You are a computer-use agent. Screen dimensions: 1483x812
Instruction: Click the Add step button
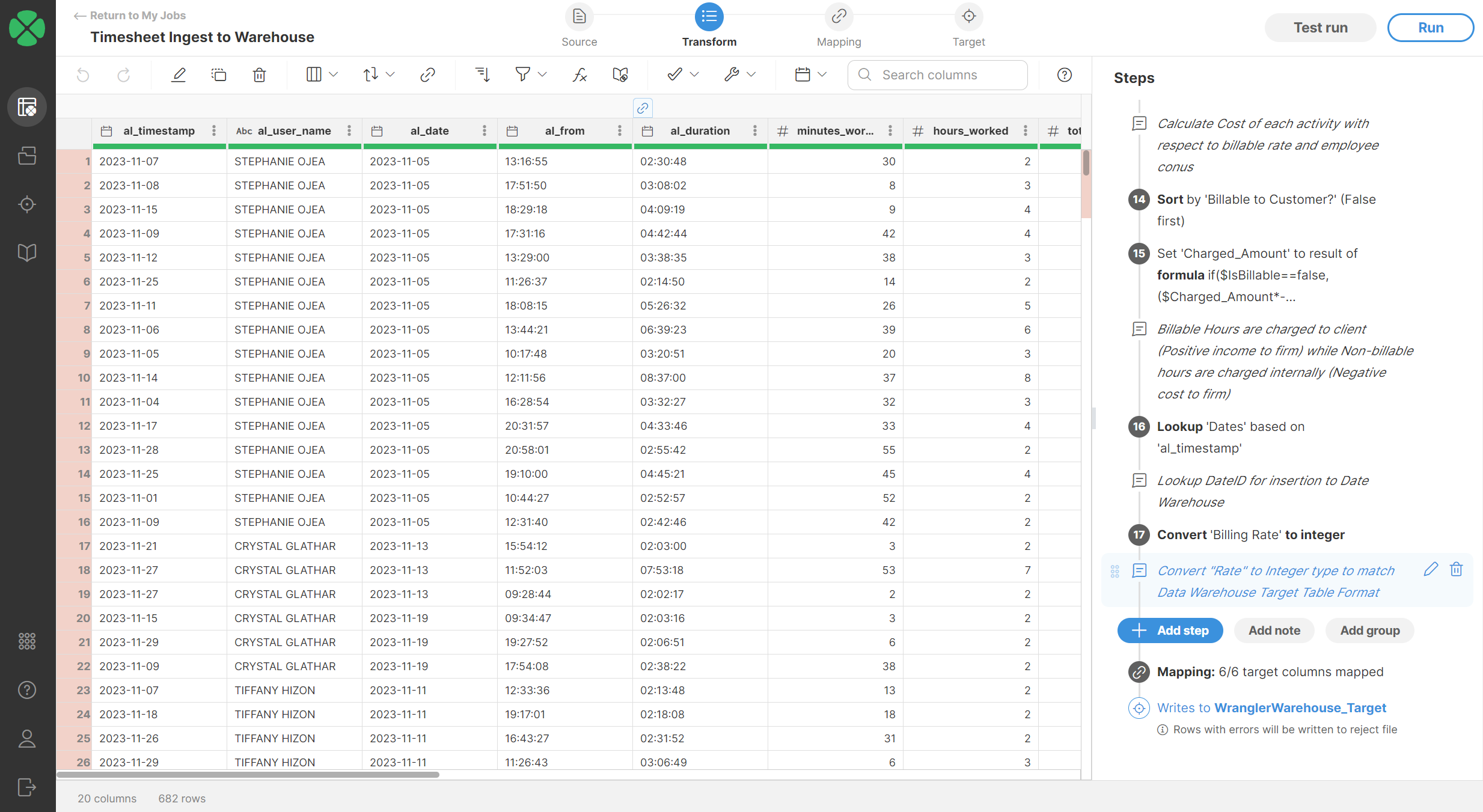pos(1170,630)
